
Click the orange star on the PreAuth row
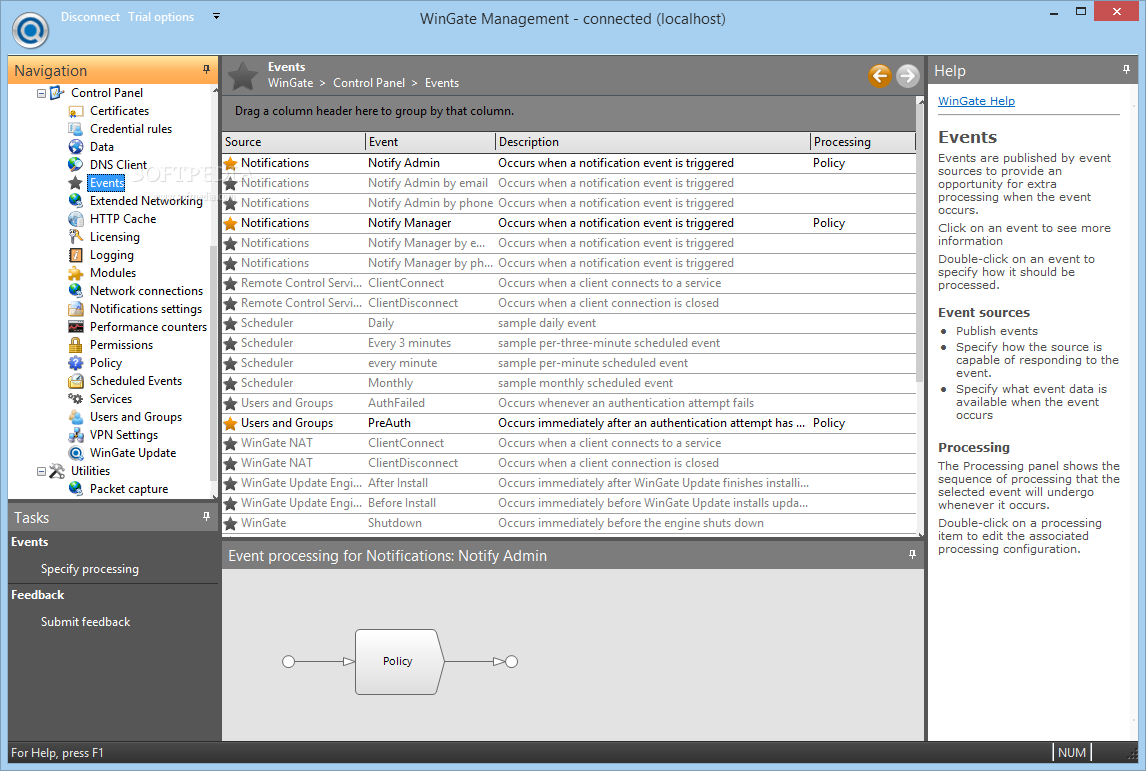click(230, 423)
